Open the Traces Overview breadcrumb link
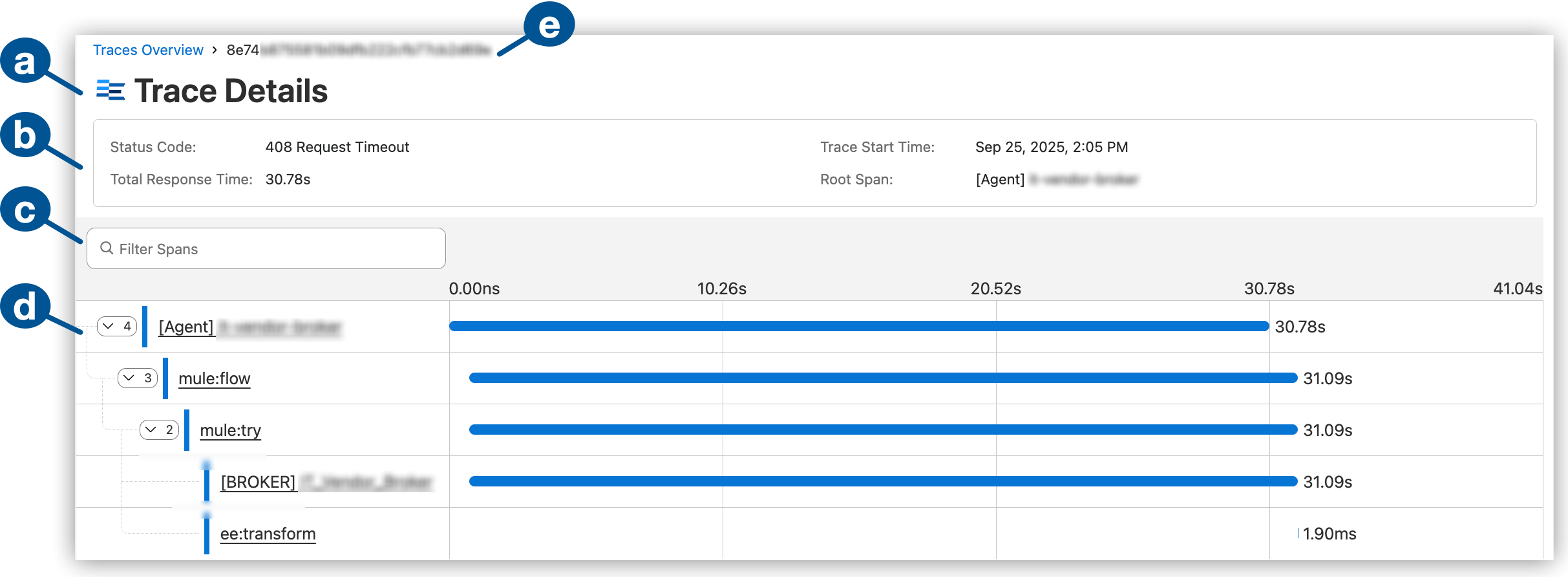The height and width of the screenshot is (577, 1568). [x=148, y=50]
